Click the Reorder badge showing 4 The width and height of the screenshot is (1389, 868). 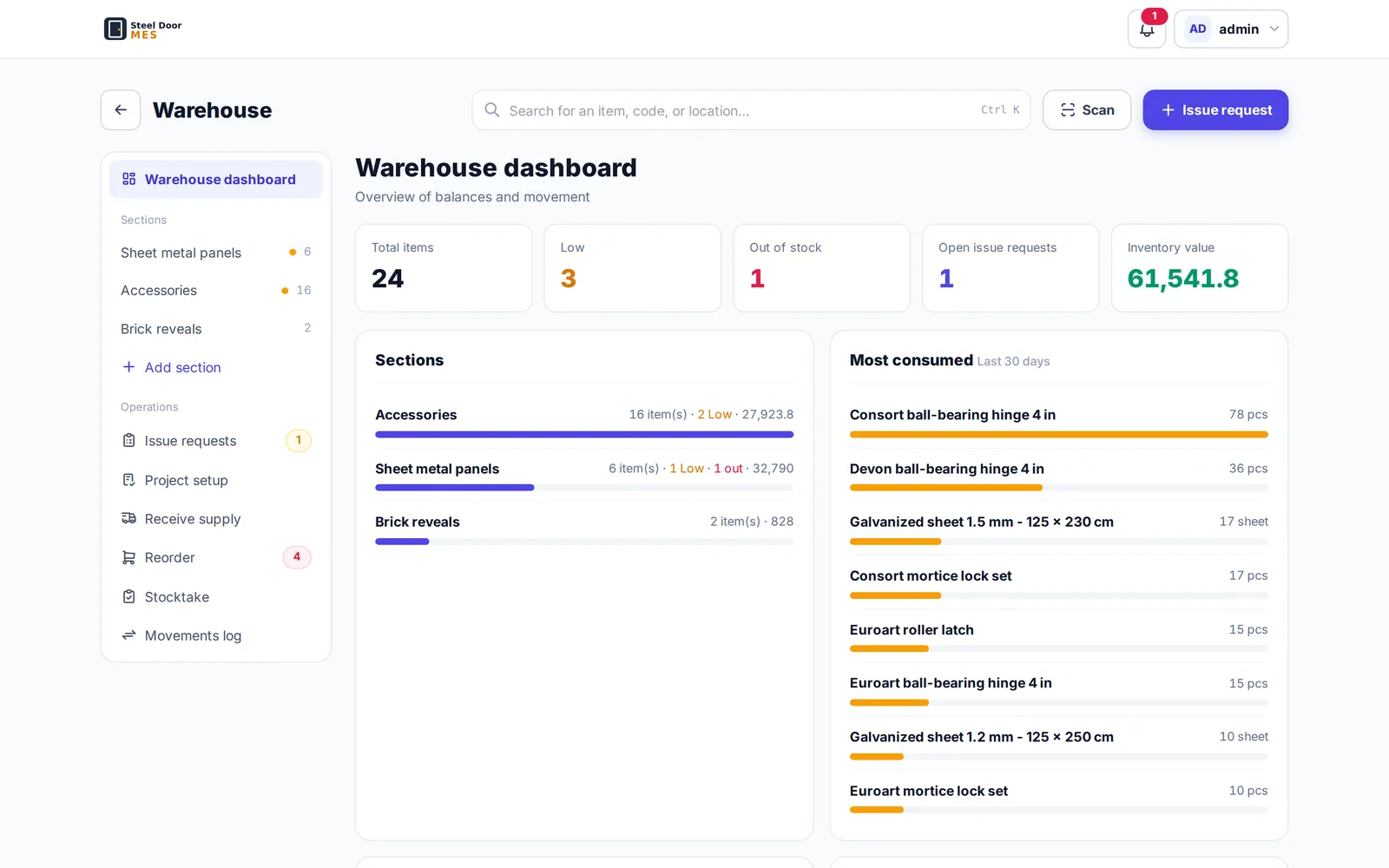click(297, 557)
